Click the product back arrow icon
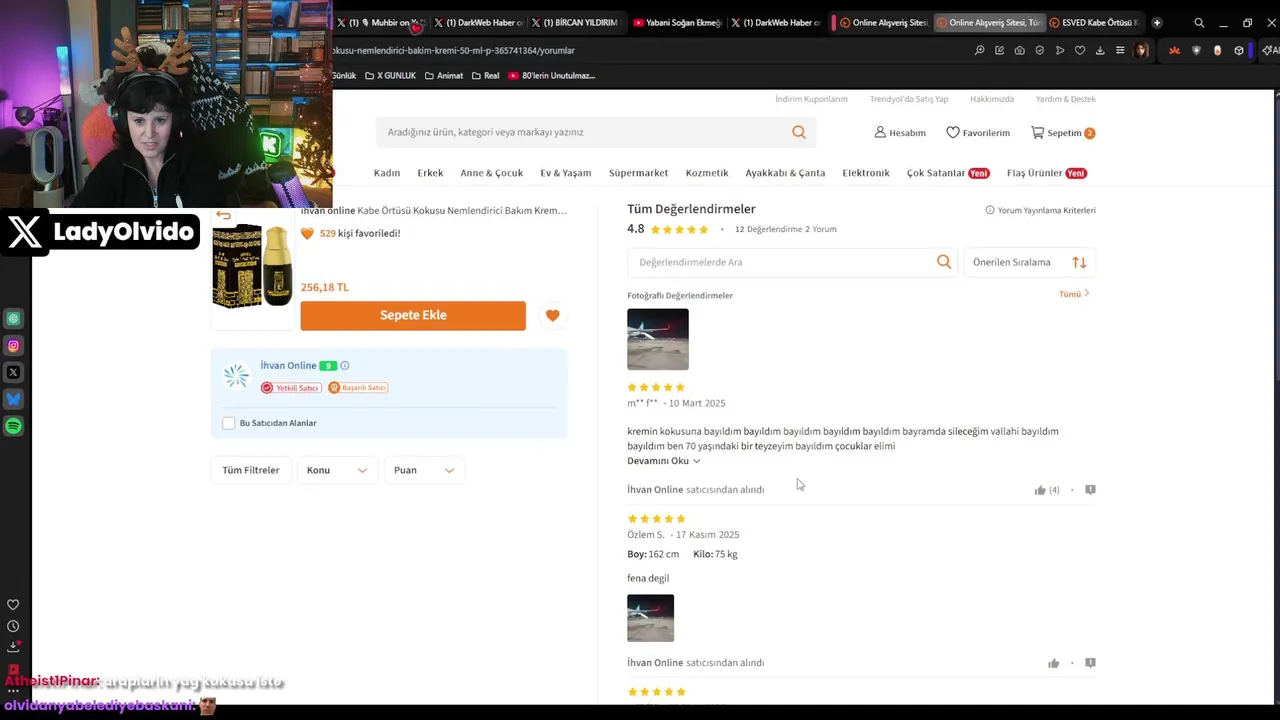 (223, 215)
